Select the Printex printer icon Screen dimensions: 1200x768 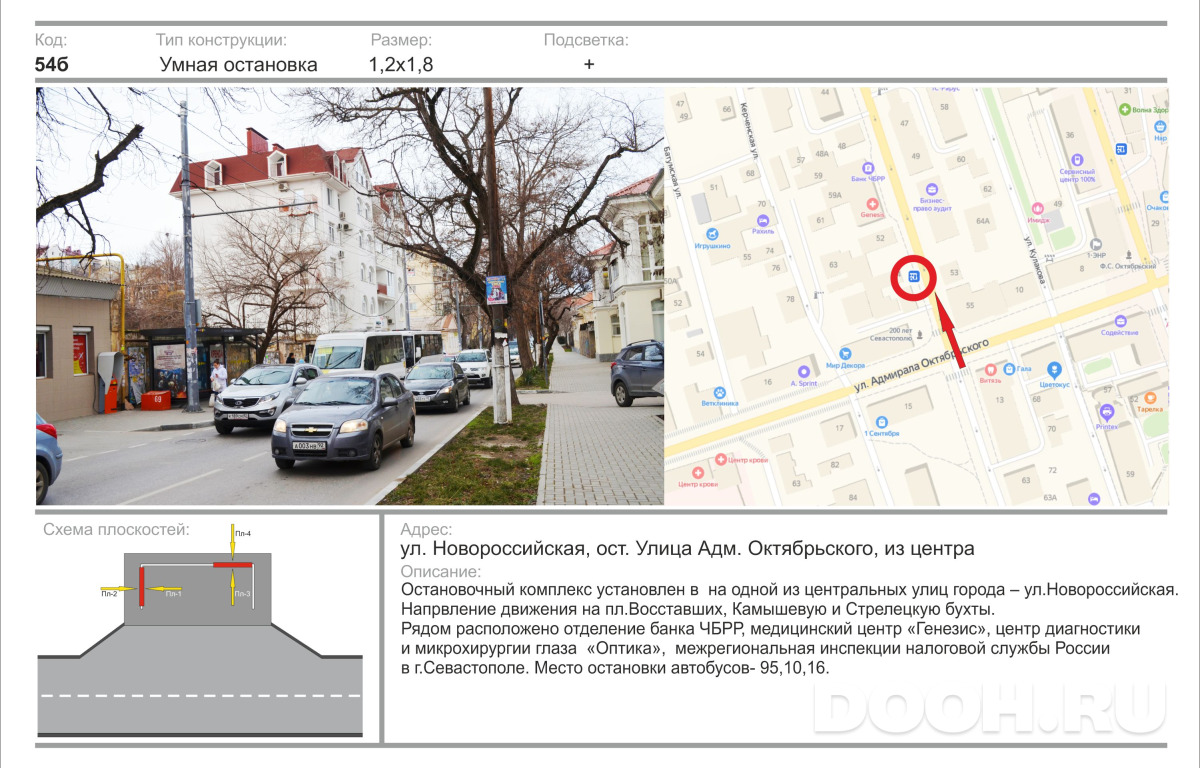point(1106,412)
